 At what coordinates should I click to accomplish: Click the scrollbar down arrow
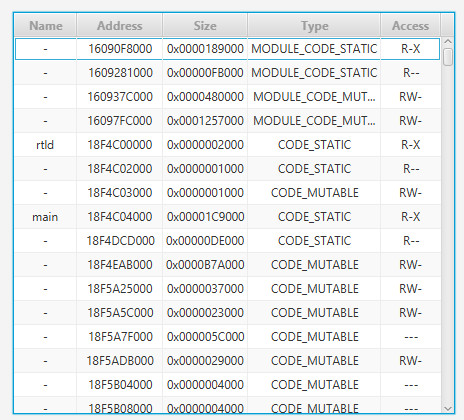point(448,408)
